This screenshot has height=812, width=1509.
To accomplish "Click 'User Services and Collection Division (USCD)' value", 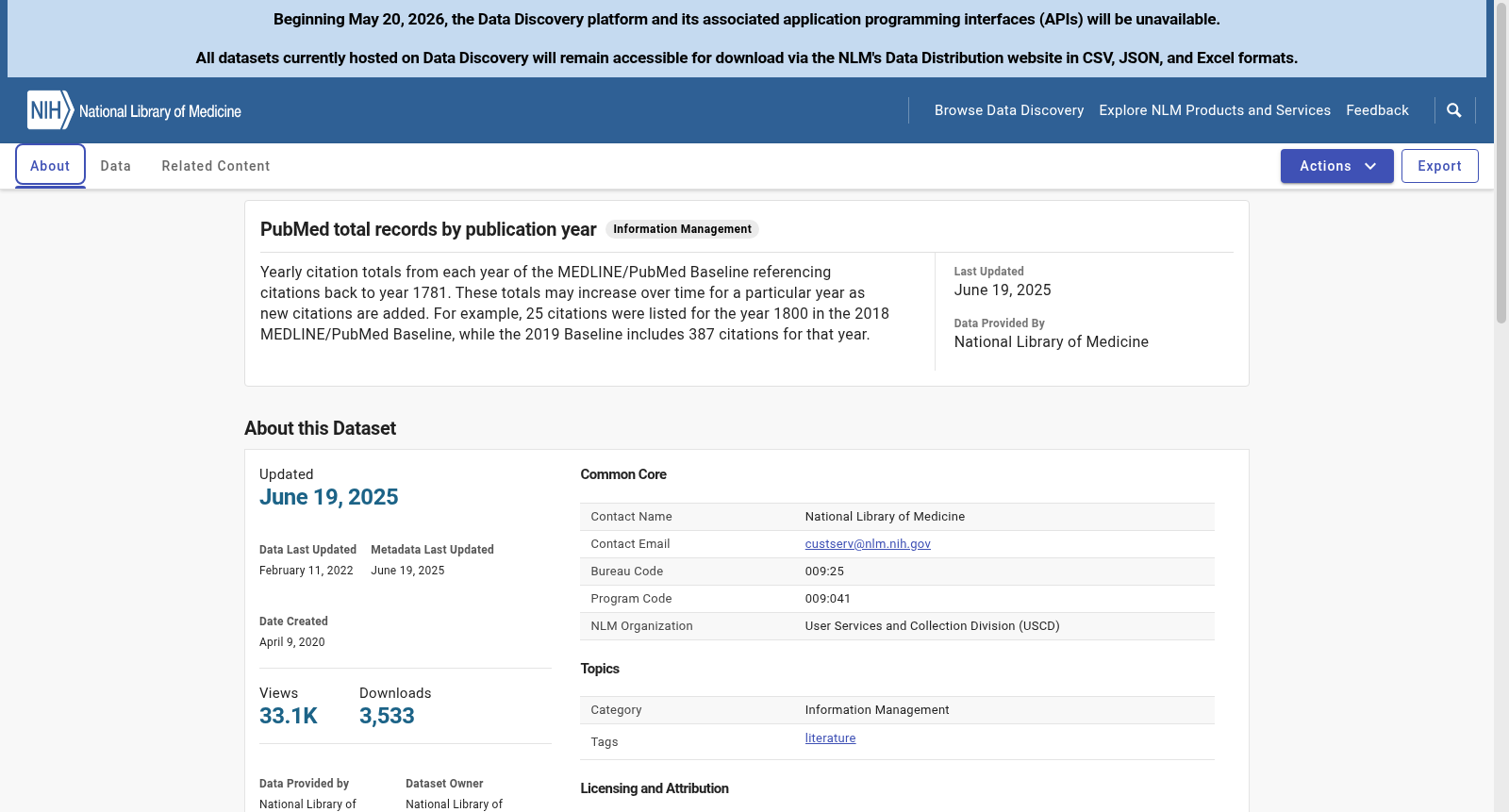I will pos(933,626).
